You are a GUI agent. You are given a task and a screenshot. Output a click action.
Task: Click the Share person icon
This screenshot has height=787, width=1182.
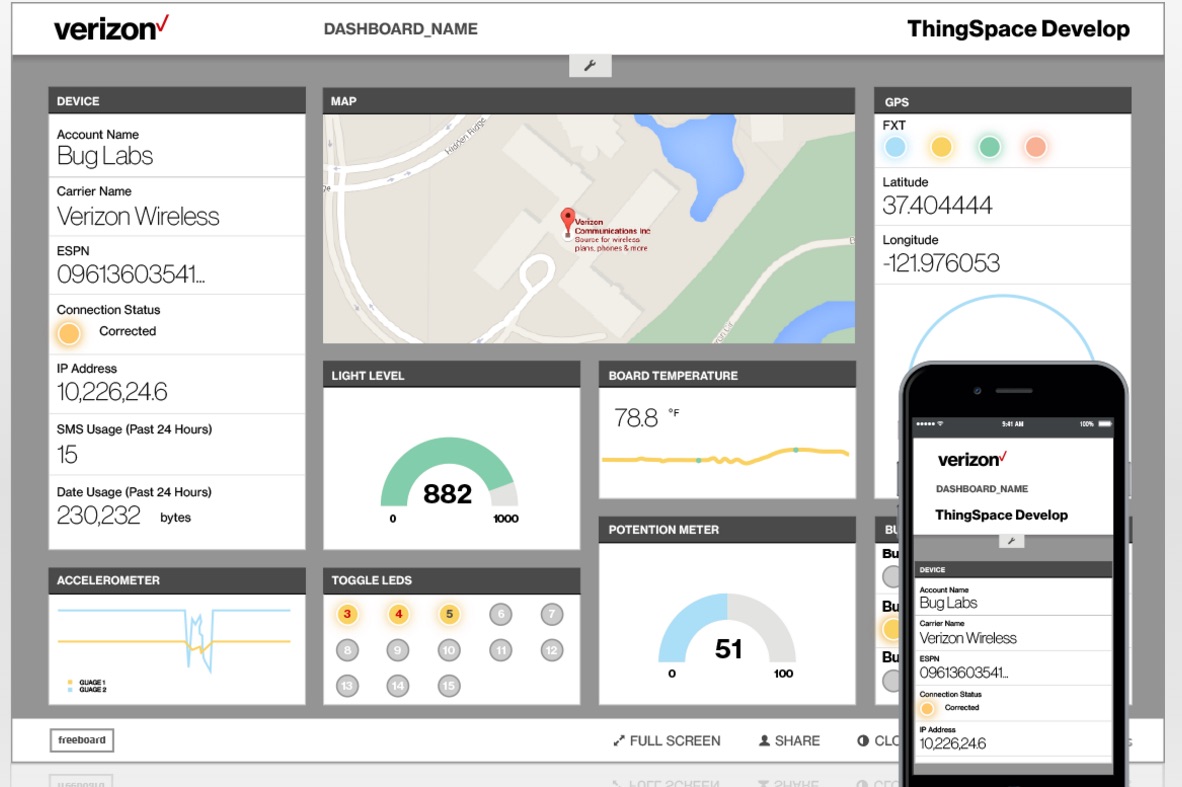[764, 741]
